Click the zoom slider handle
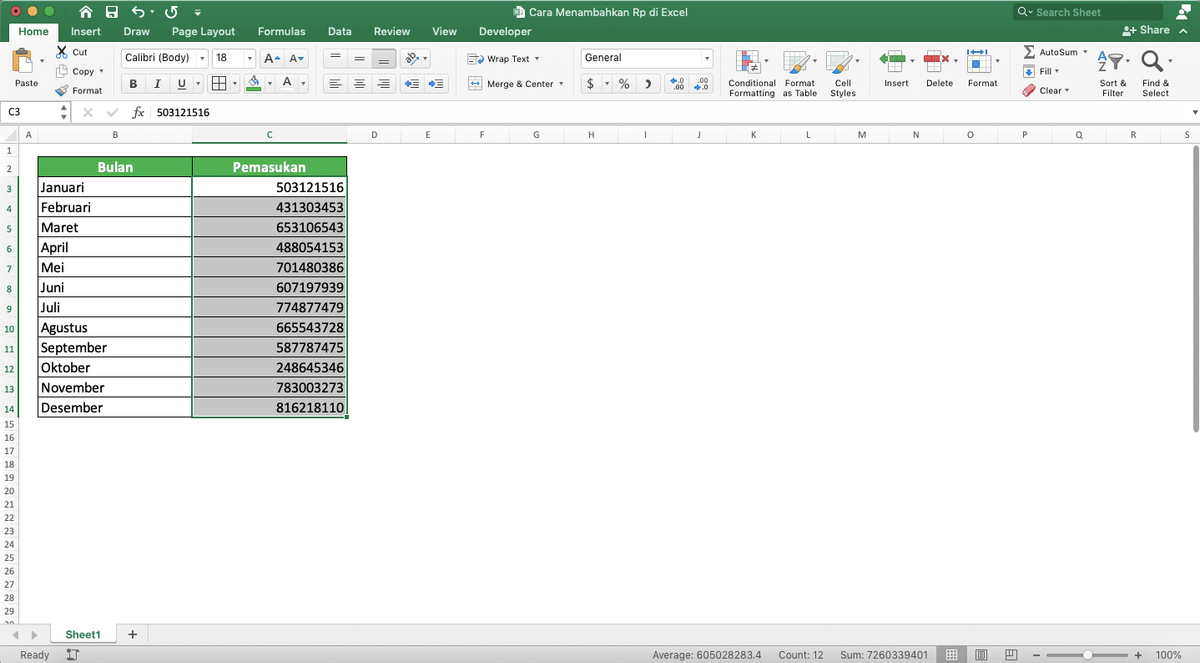 [1087, 655]
